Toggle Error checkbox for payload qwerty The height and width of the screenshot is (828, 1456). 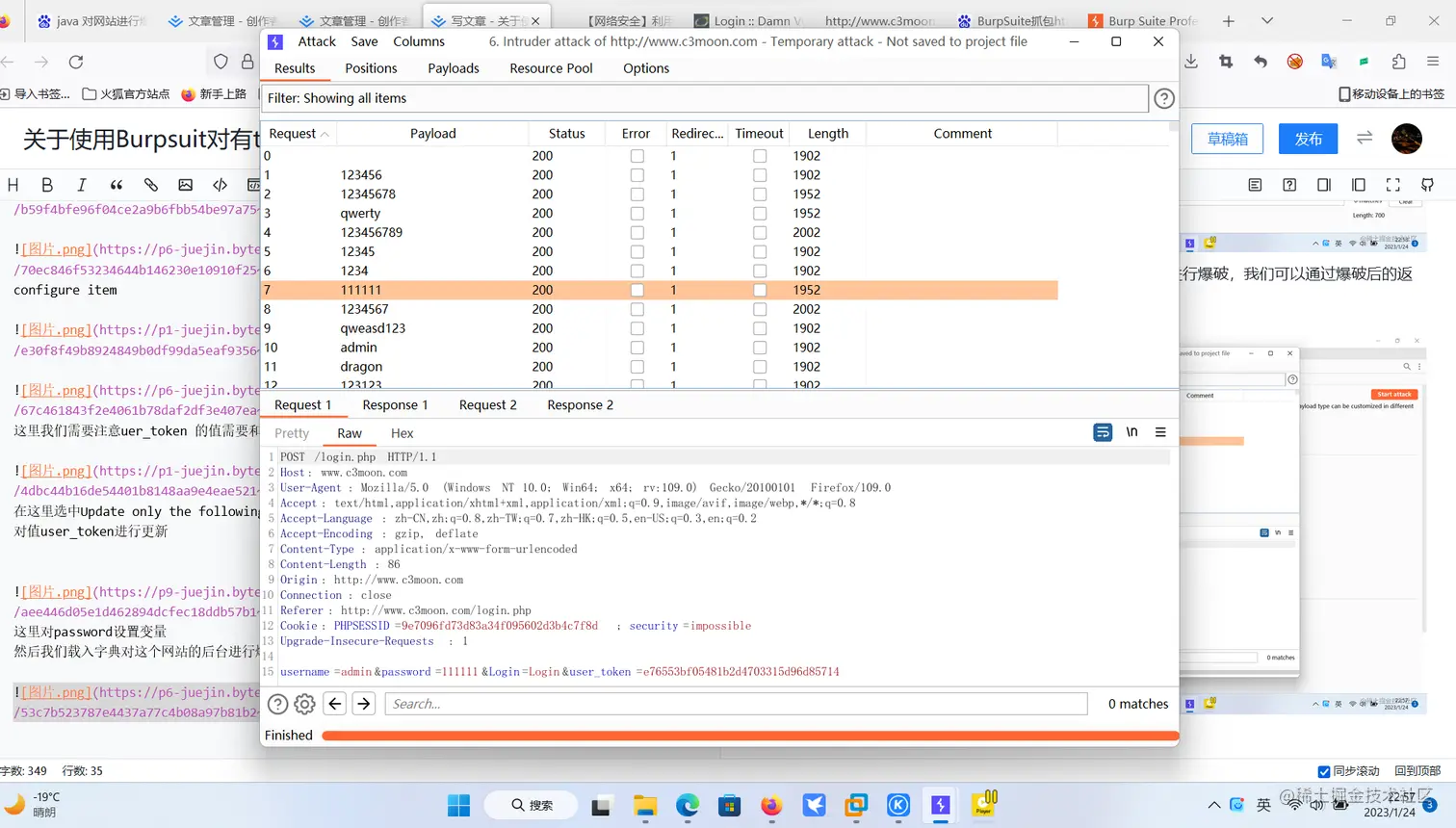pyautogui.click(x=637, y=214)
